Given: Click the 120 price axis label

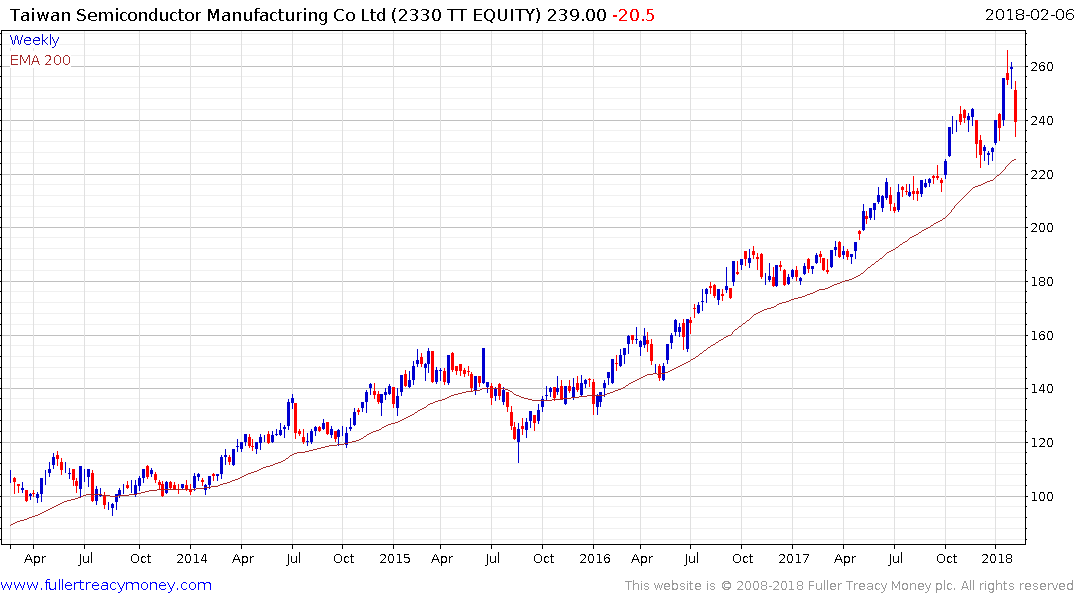Looking at the screenshot, I should pos(1042,443).
